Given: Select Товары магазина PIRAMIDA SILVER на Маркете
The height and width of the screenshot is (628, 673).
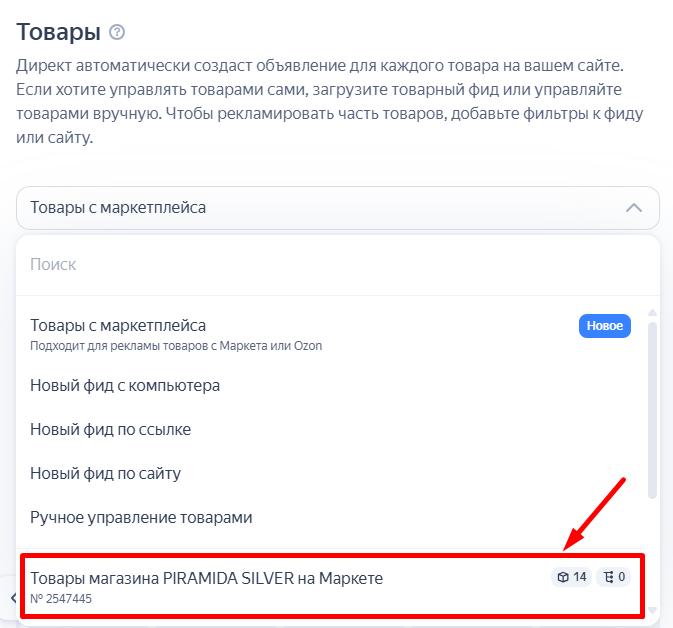Looking at the screenshot, I should point(206,578).
